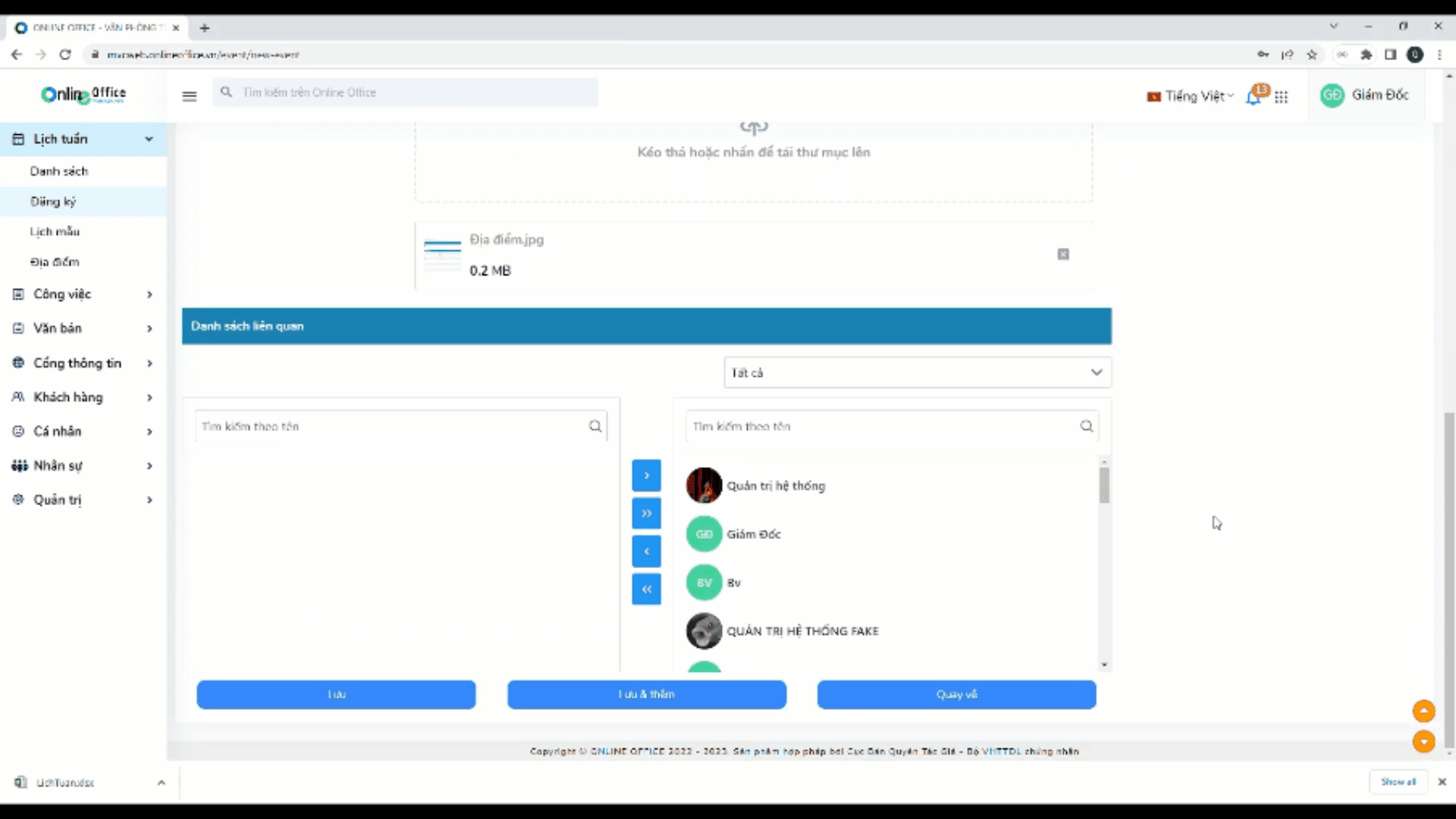Viewport: 1456px width, 819px height.
Task: Open the Tất cả filter dropdown
Action: point(917,372)
